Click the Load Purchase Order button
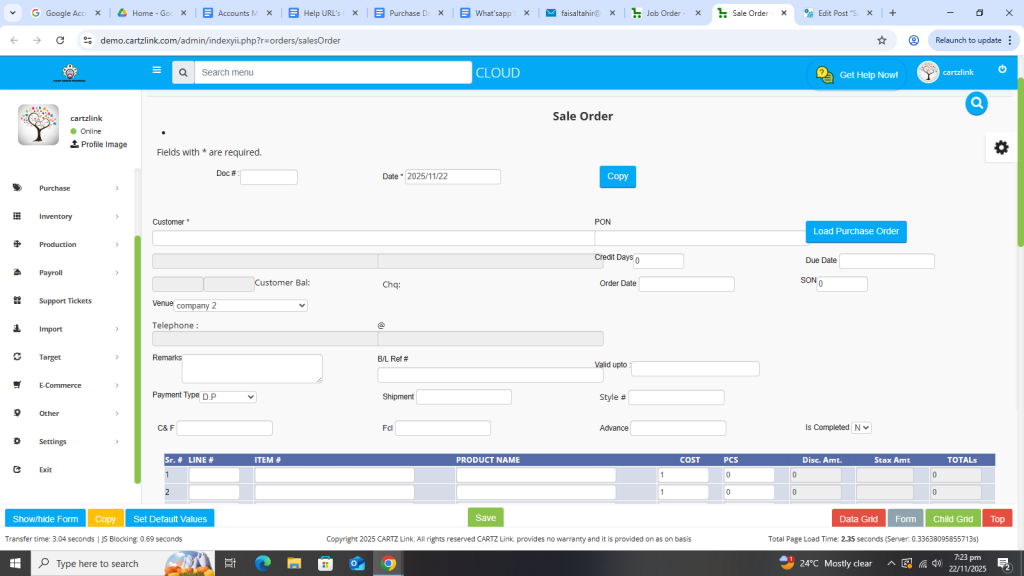 [x=856, y=232]
